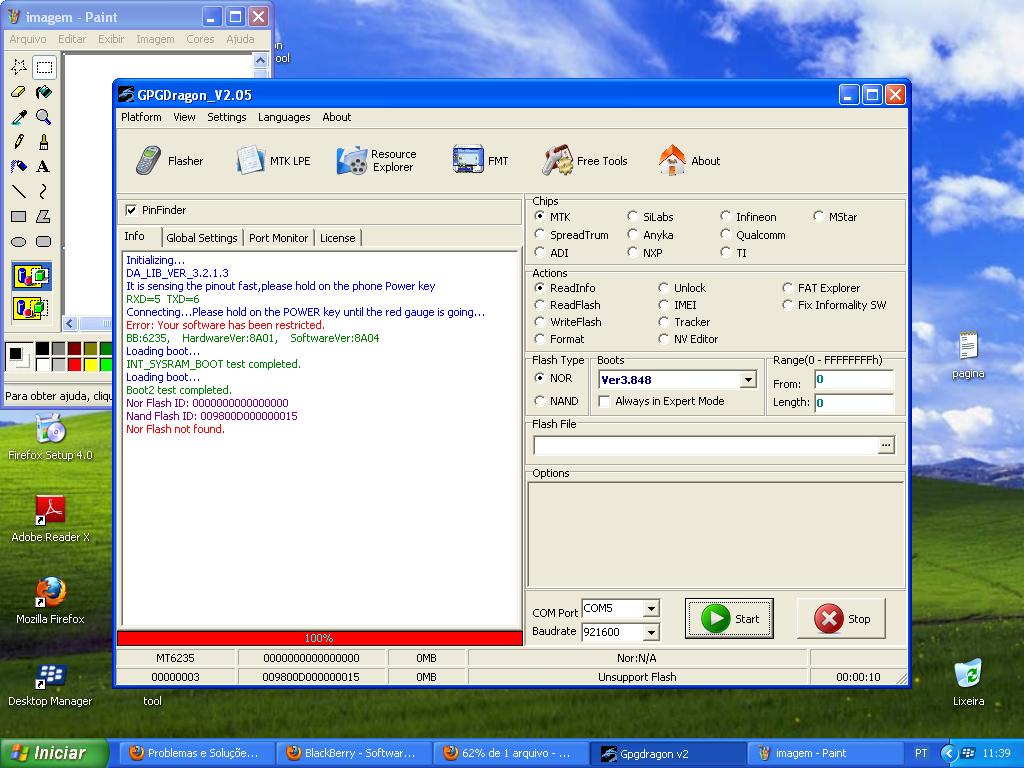Open the Settings menu
This screenshot has width=1024, height=768.
pyautogui.click(x=227, y=117)
